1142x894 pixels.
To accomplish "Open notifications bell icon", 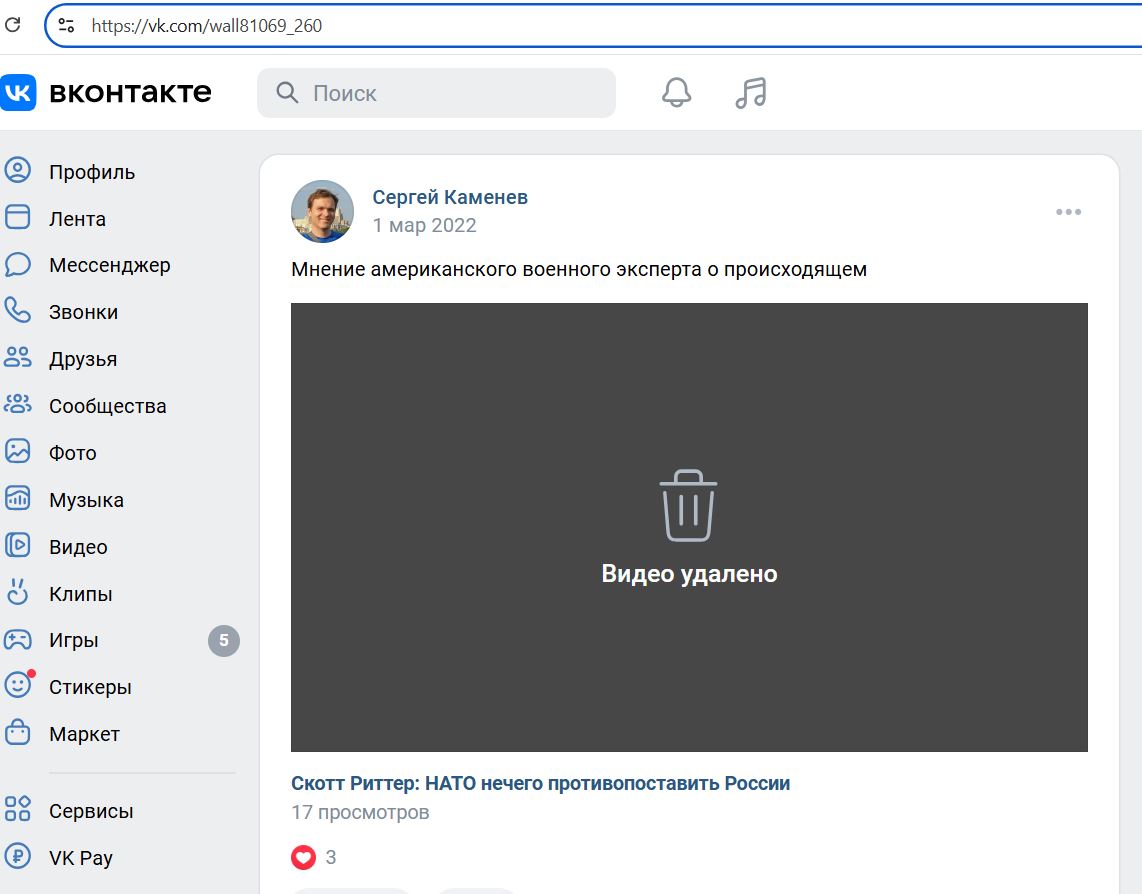I will [677, 93].
